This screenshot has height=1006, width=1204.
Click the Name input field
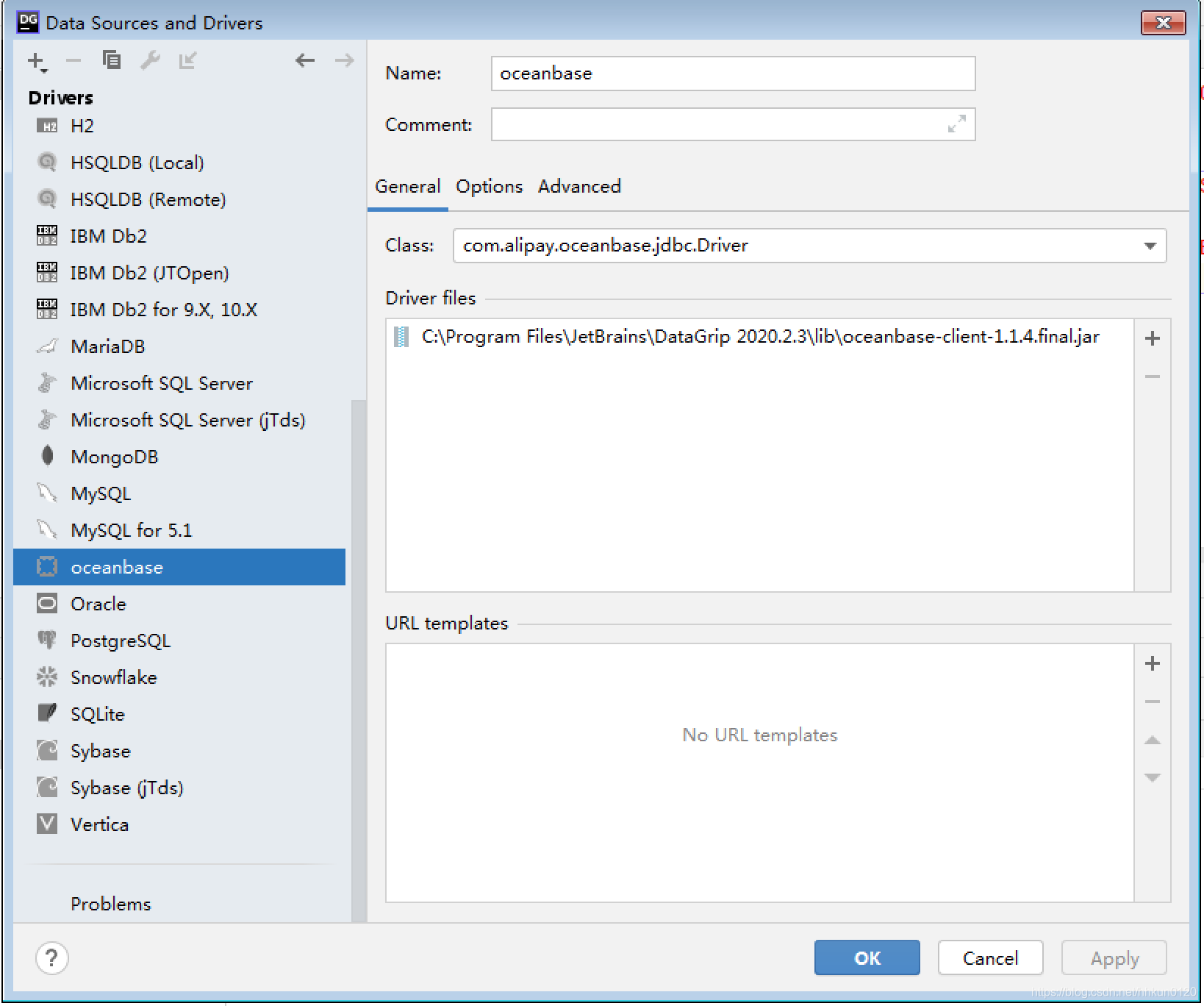point(733,74)
